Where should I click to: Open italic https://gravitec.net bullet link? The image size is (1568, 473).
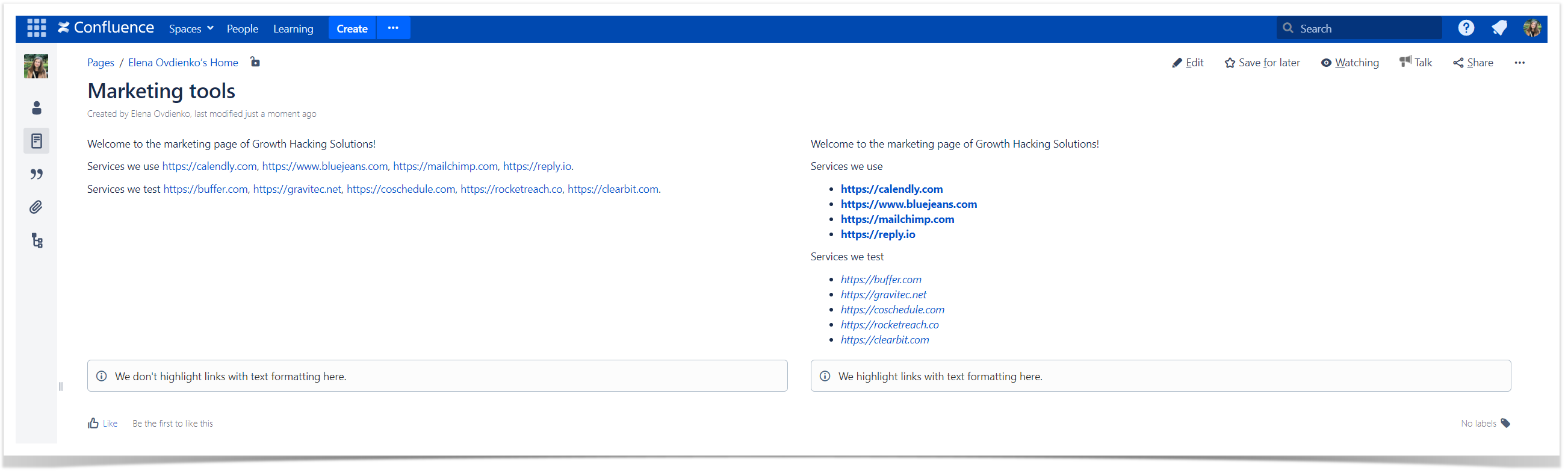883,295
